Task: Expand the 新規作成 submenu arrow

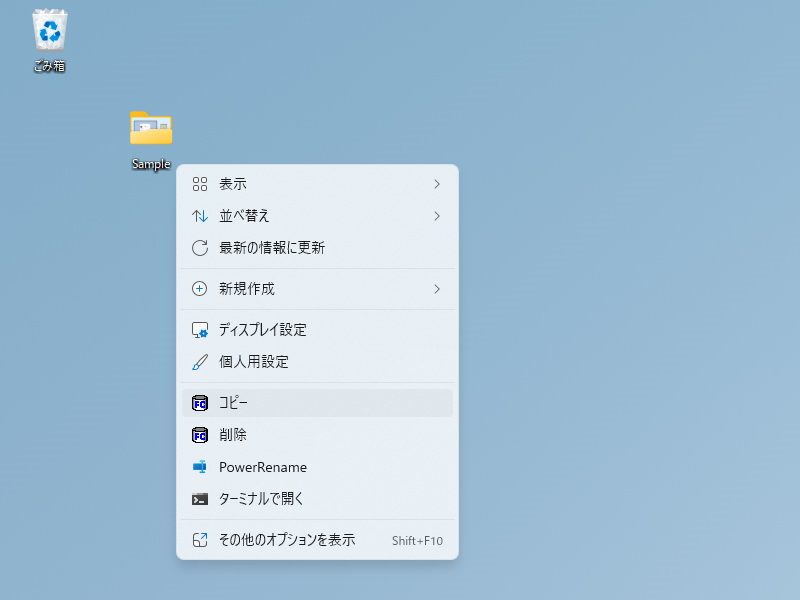Action: pyautogui.click(x=437, y=289)
